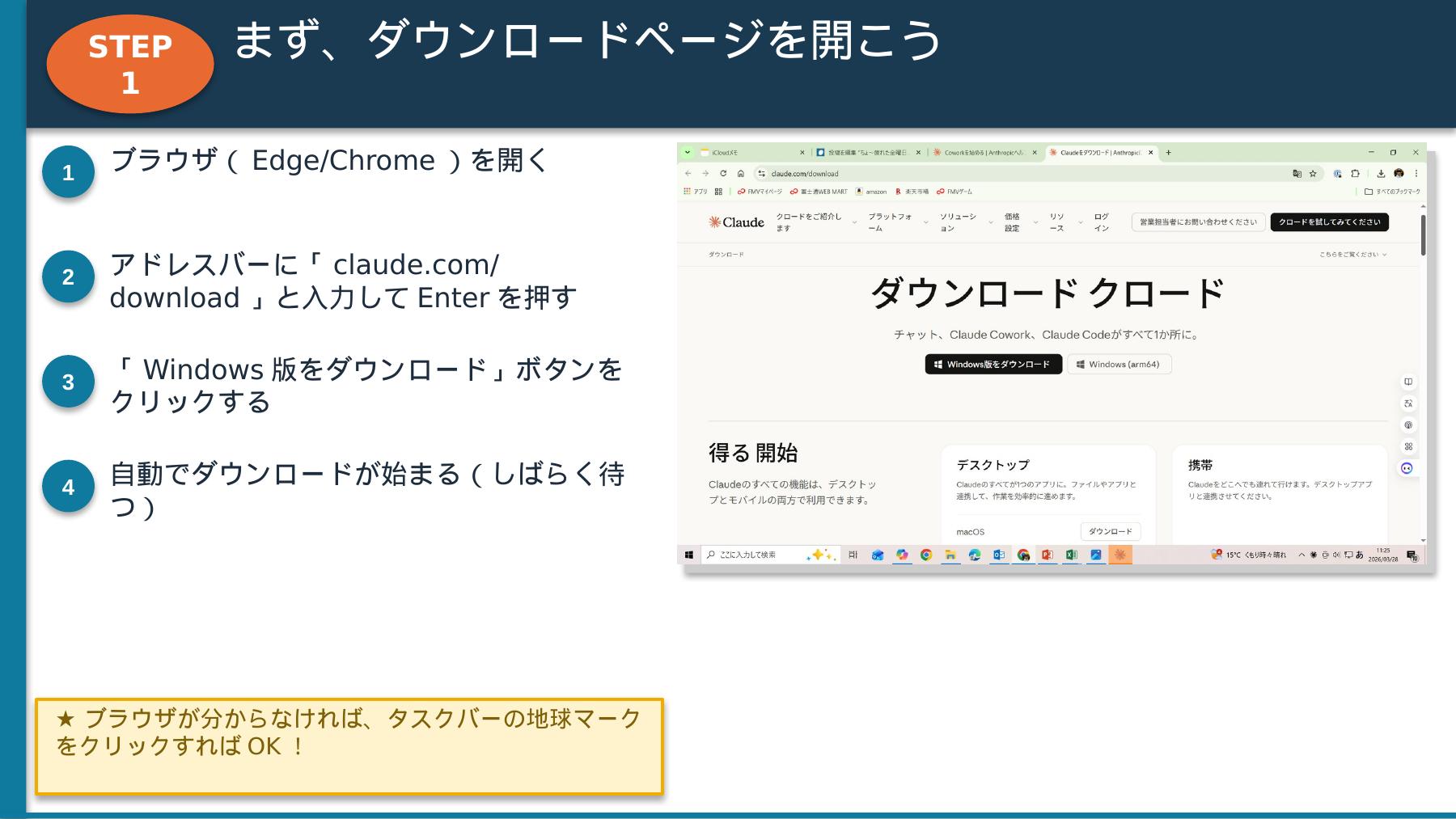Click the Google Translate icon in address bar
Viewport: 1456px width, 819px height.
point(1295,173)
